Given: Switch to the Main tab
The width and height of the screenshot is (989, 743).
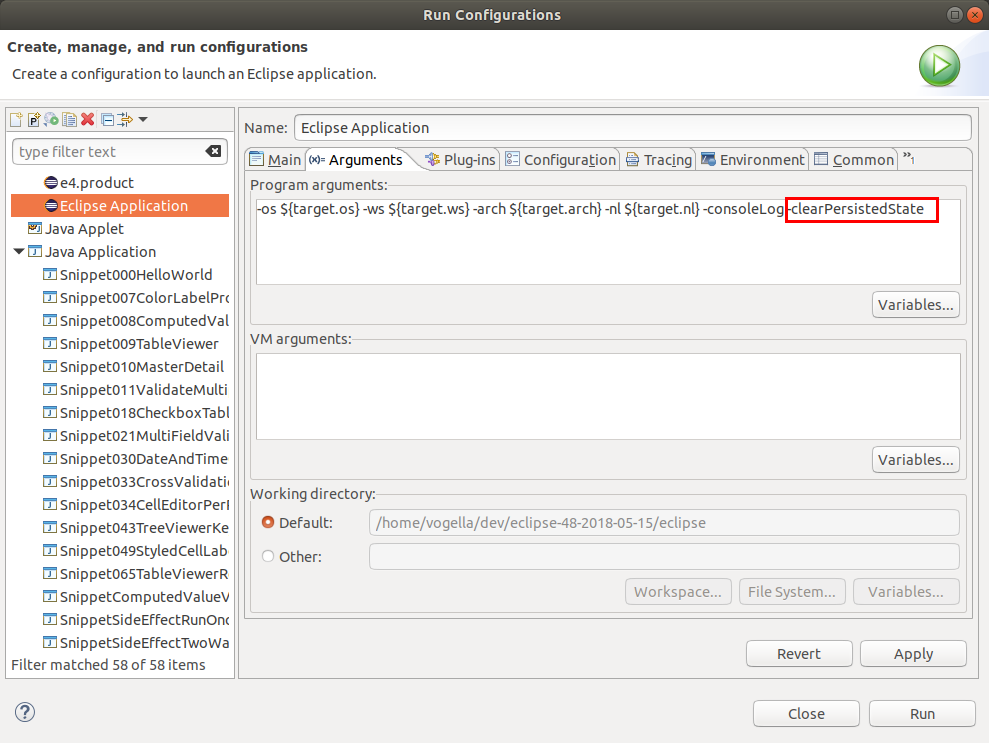Looking at the screenshot, I should click(x=275, y=160).
